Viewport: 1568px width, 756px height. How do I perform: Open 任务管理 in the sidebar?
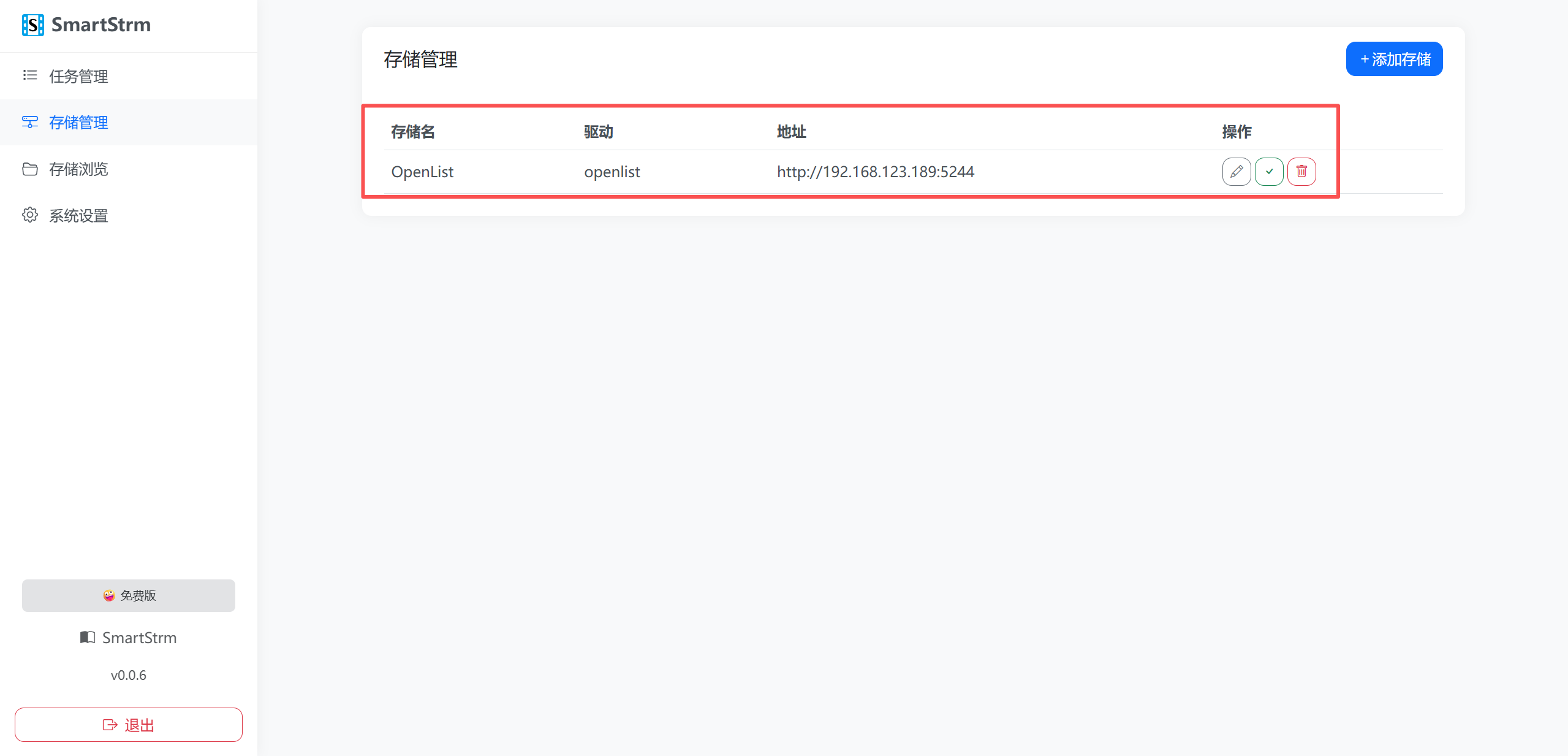[78, 76]
